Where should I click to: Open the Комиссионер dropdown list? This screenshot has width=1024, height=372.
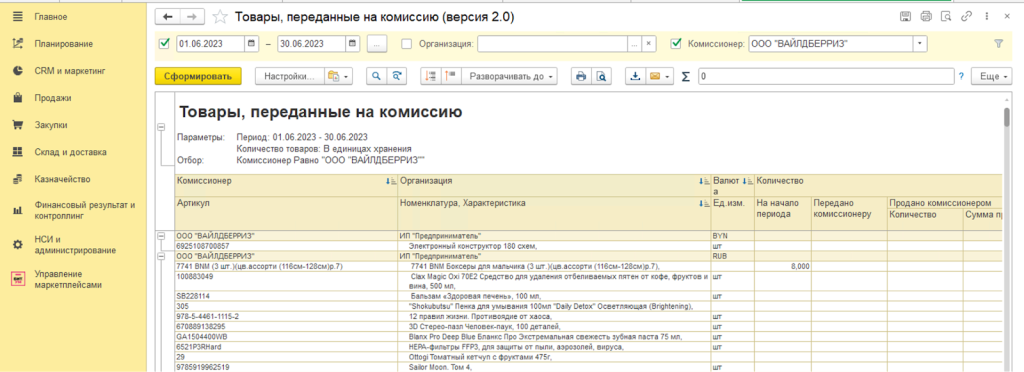click(x=920, y=44)
